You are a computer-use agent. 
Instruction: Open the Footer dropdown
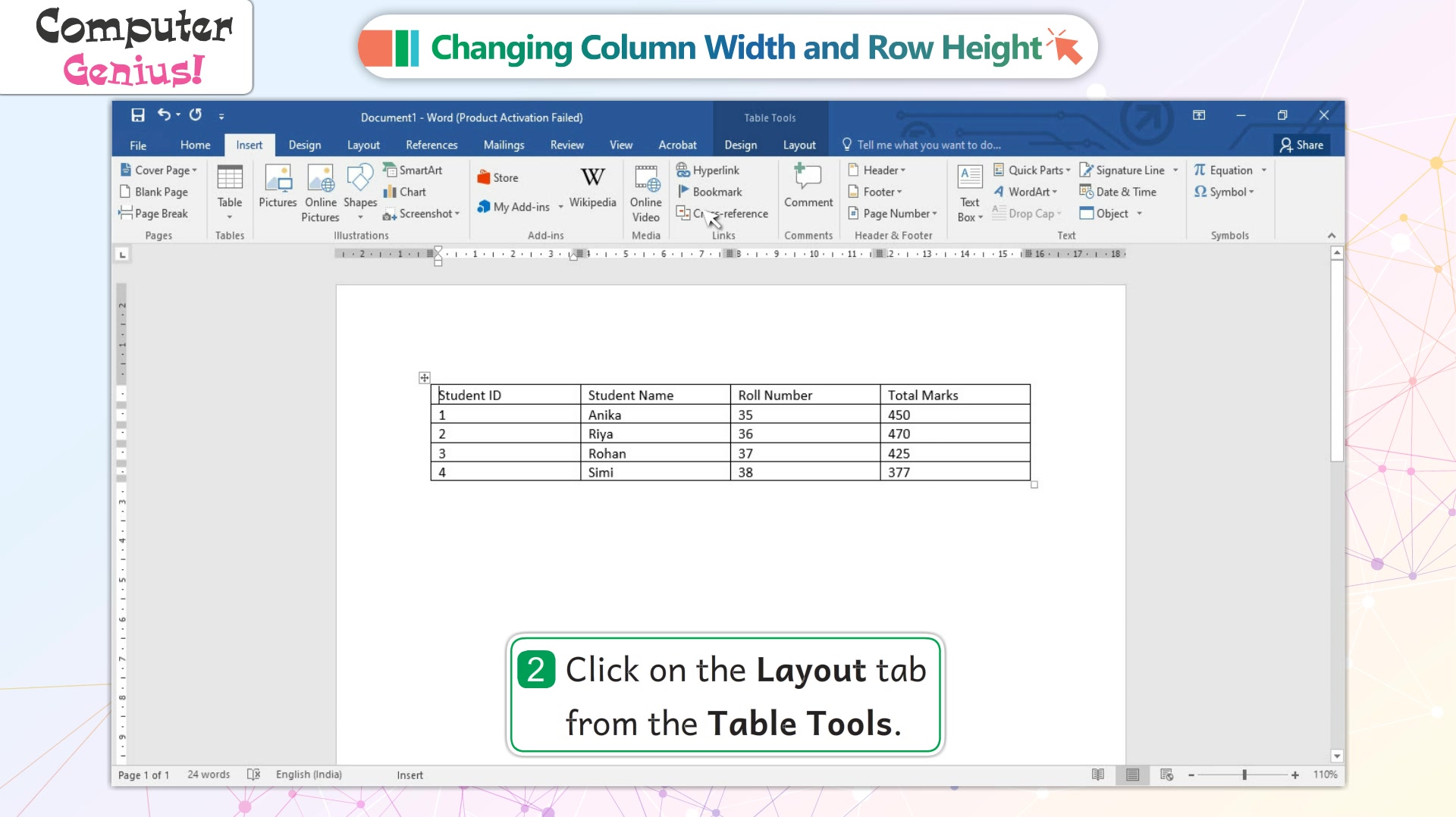click(x=876, y=192)
